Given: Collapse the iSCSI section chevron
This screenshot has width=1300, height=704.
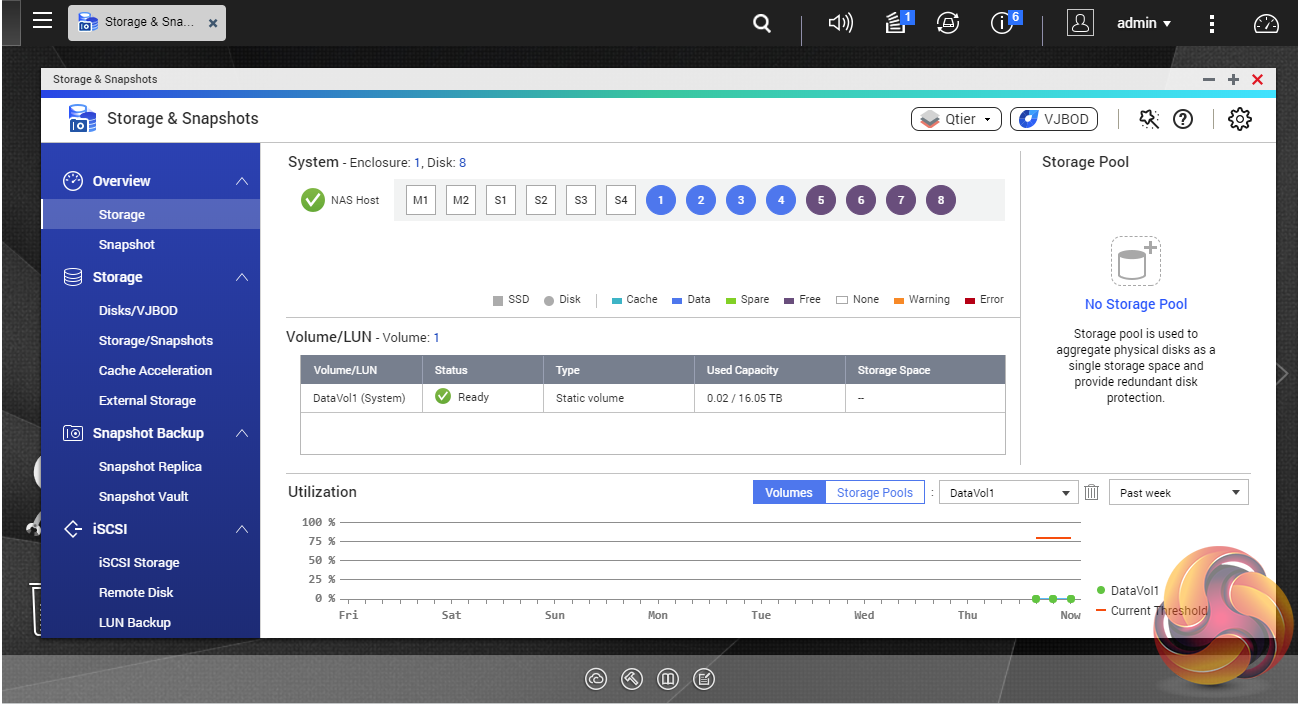Looking at the screenshot, I should 242,529.
